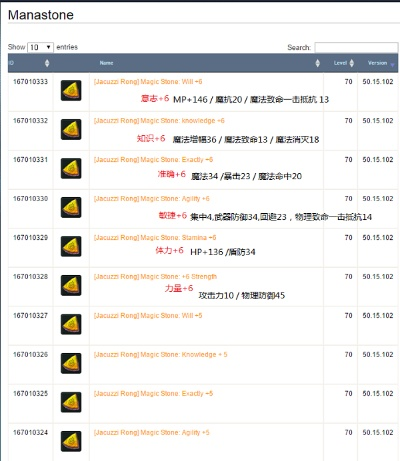Click the ID column header label
Image resolution: width=400 pixels, height=461 pixels.
pos(11,63)
